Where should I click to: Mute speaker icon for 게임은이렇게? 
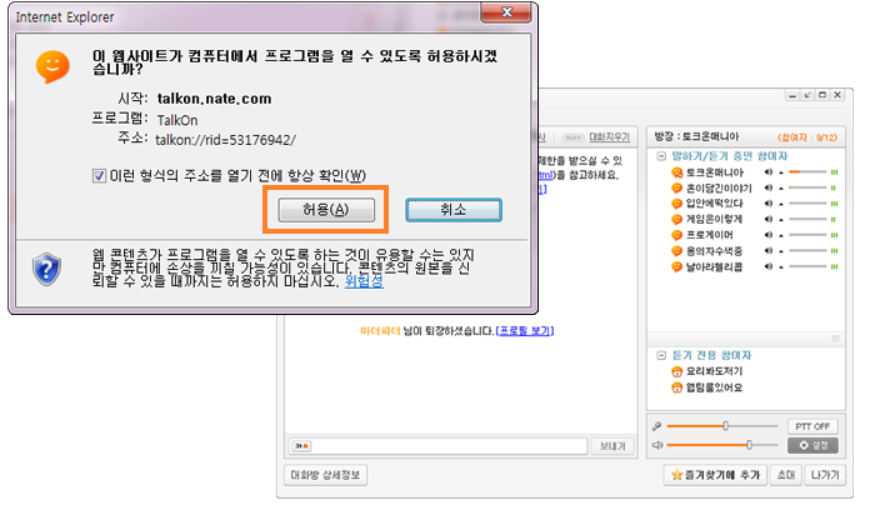click(x=769, y=219)
